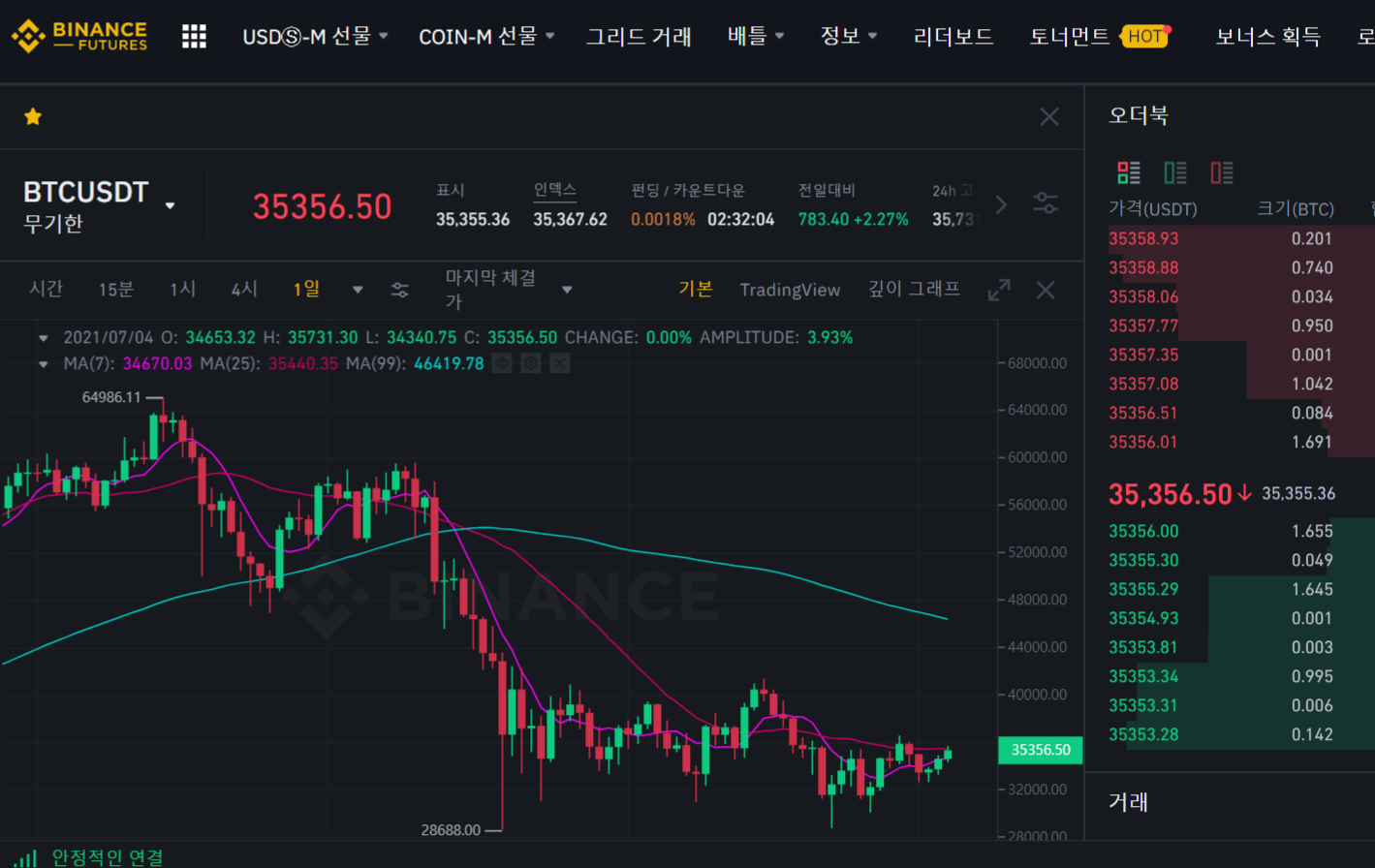Click the current price tag 35356.50 on axis
The image size is (1375, 868).
(x=1041, y=750)
